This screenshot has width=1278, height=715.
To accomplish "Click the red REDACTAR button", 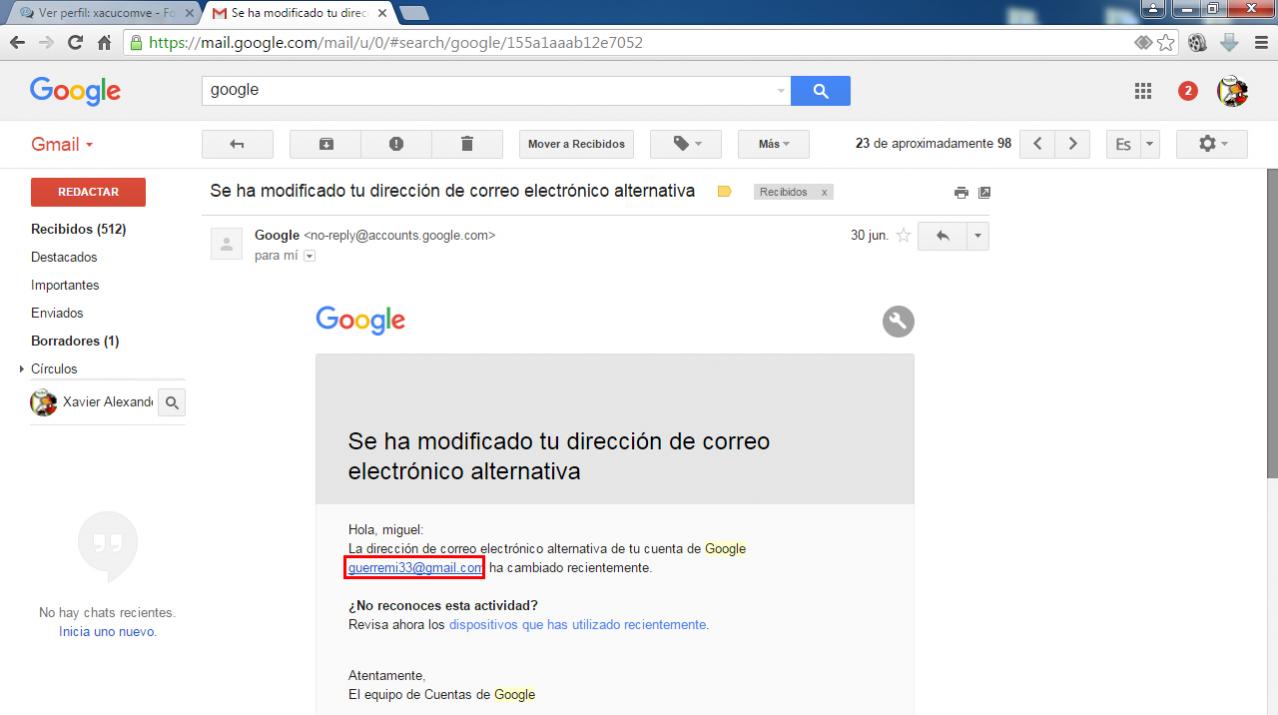I will tap(88, 192).
